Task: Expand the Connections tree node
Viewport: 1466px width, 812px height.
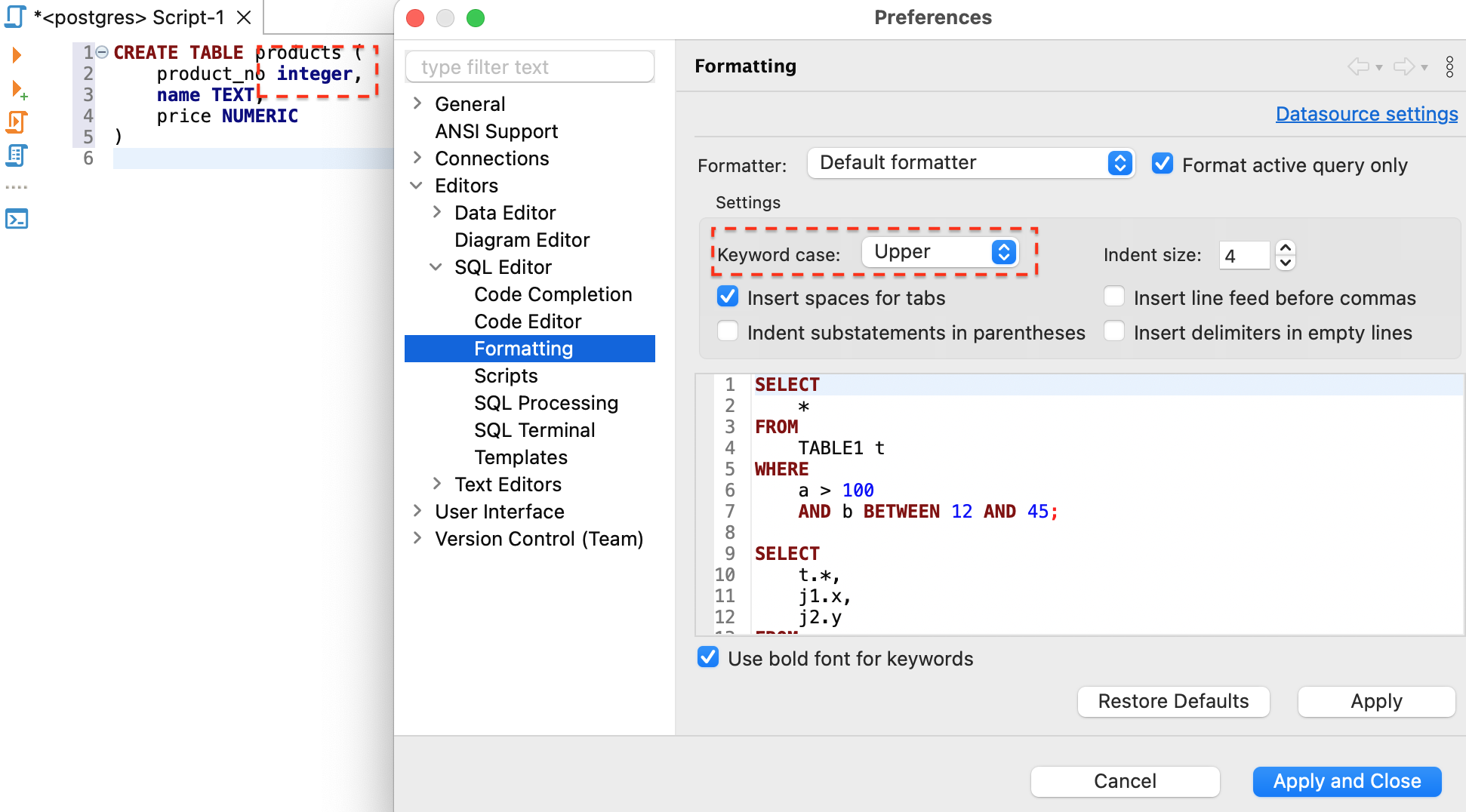Action: 417,158
